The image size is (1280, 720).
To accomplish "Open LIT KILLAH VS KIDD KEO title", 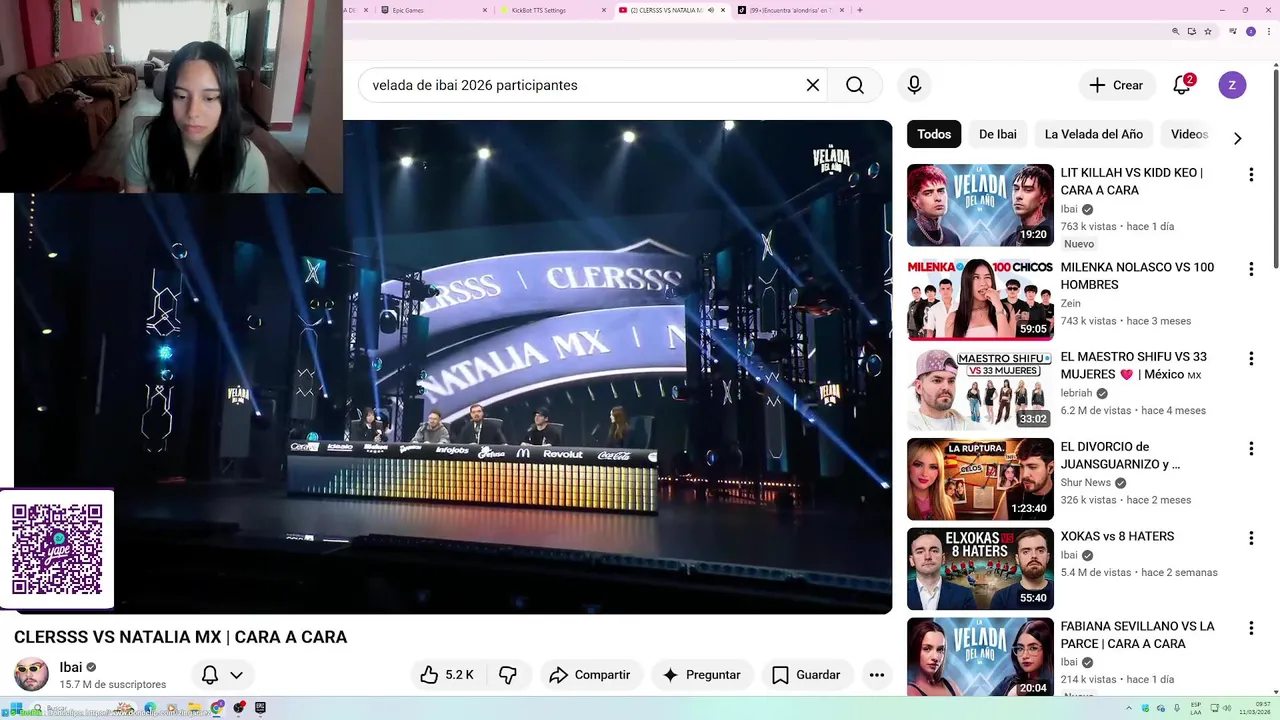I will pos(1131,181).
